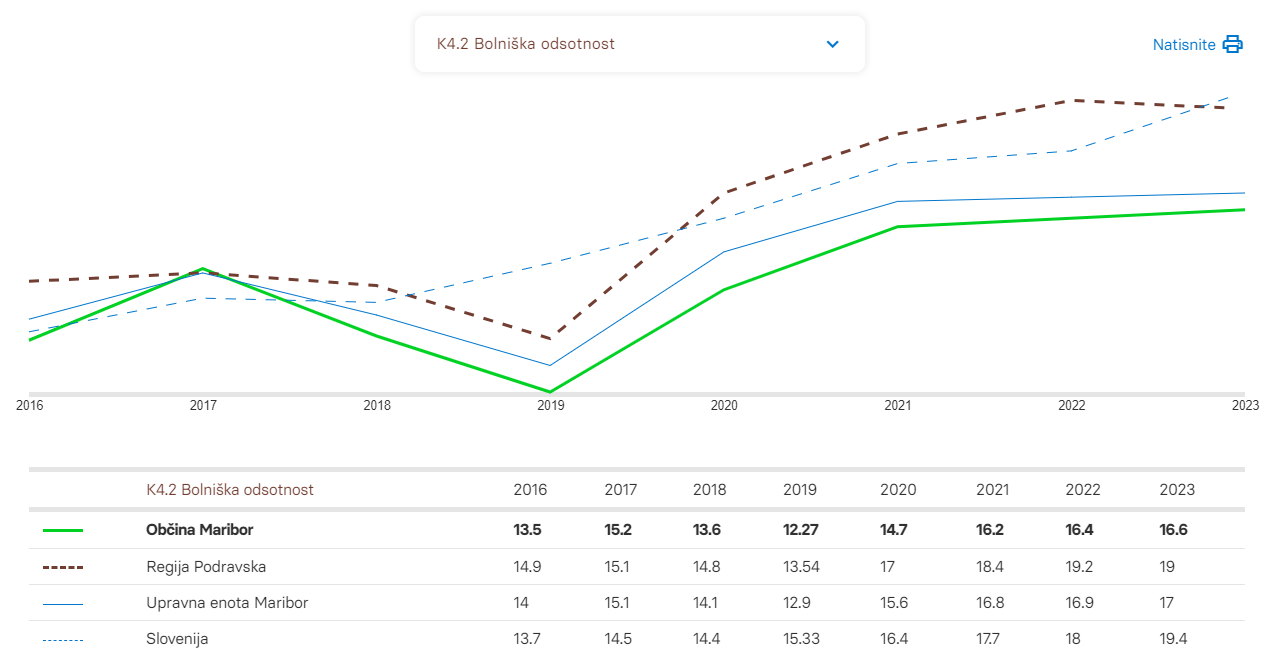Click the 2017 label on chart axis
Image resolution: width=1267 pixels, height=654 pixels.
point(203,406)
